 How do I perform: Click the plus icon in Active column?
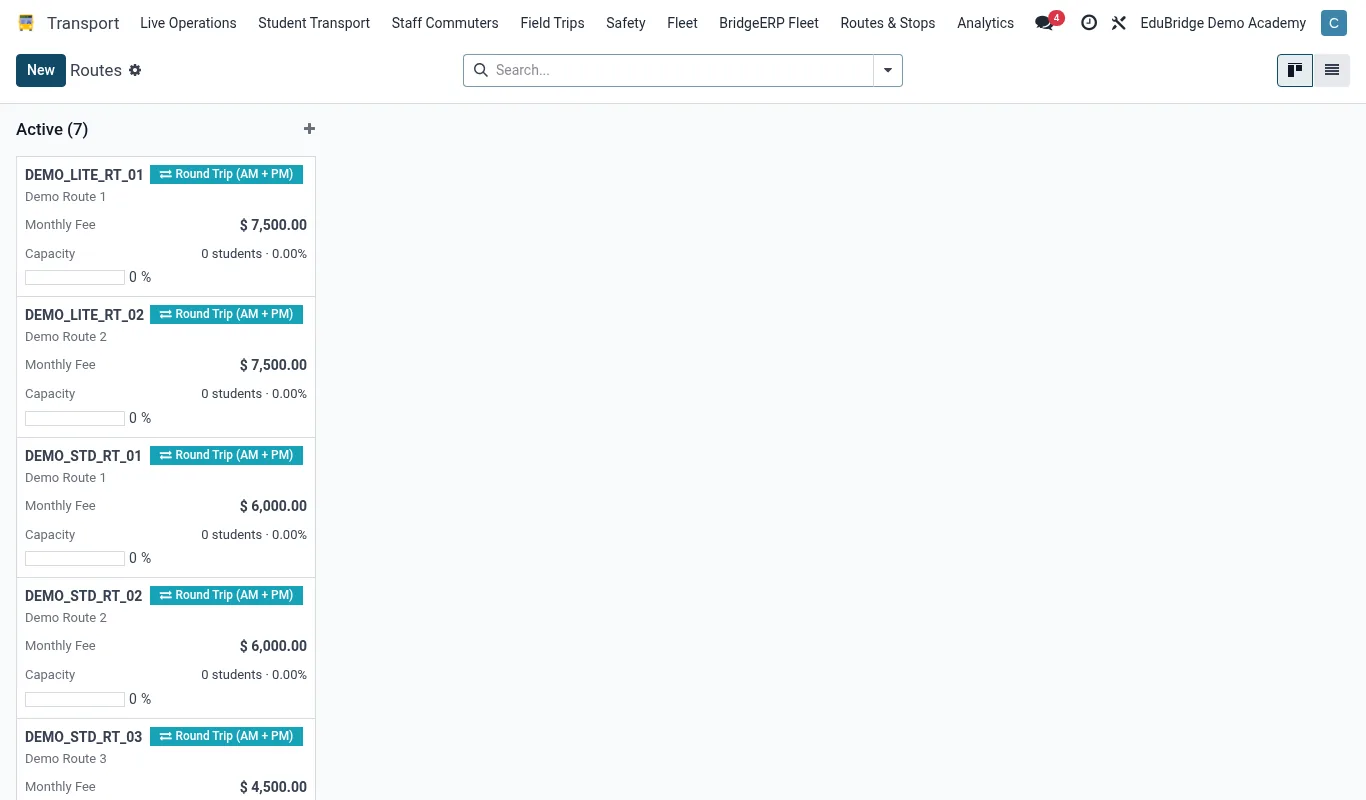(x=309, y=129)
